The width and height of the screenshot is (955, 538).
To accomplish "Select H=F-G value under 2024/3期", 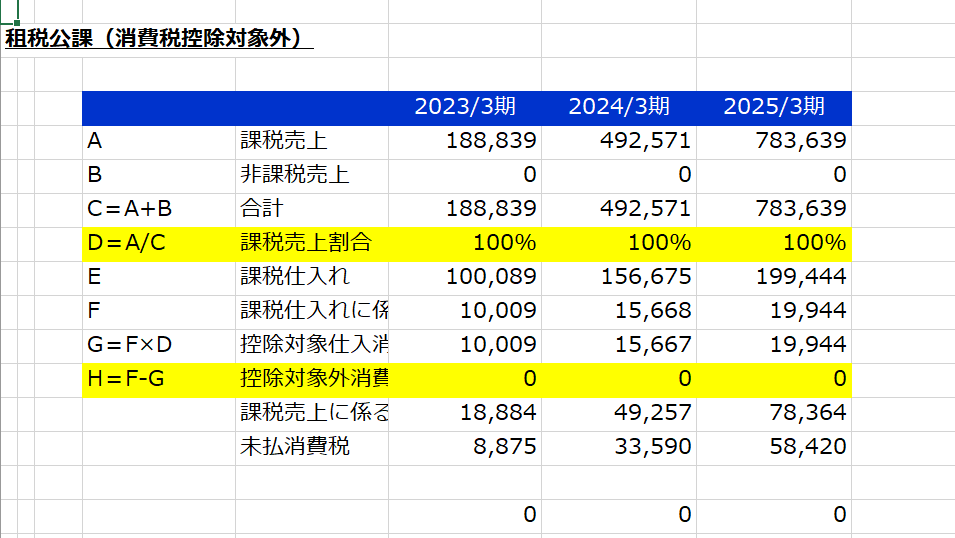I will (x=619, y=379).
